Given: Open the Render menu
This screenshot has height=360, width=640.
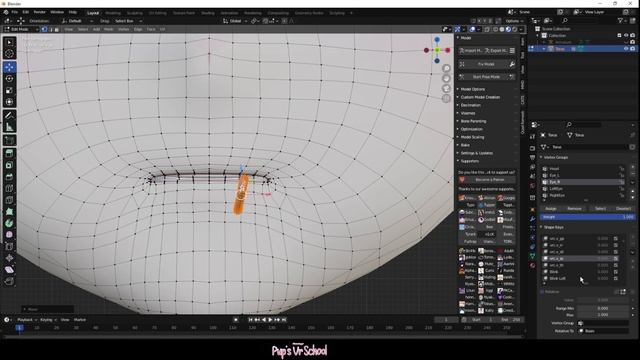Looking at the screenshot, I should (x=40, y=12).
